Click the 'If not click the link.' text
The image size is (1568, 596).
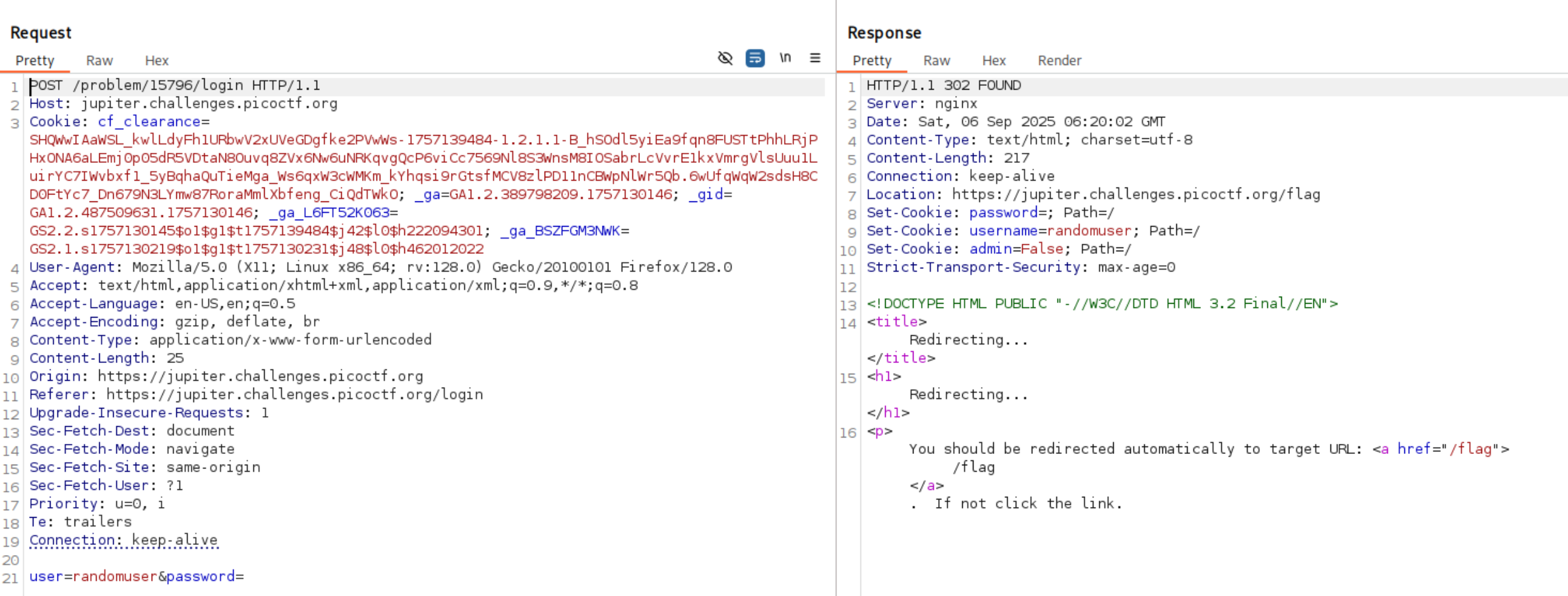[1028, 504]
